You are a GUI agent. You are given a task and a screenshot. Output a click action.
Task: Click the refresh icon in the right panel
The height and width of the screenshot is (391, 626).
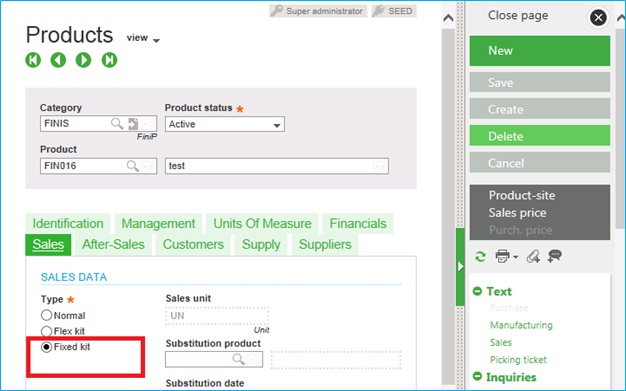pyautogui.click(x=480, y=256)
